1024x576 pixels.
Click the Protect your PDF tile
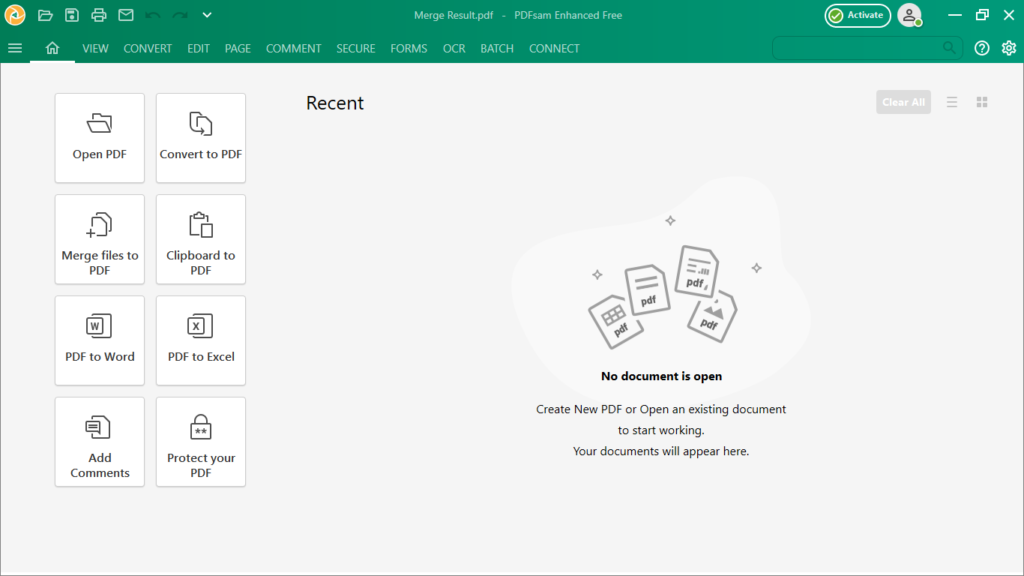click(201, 441)
